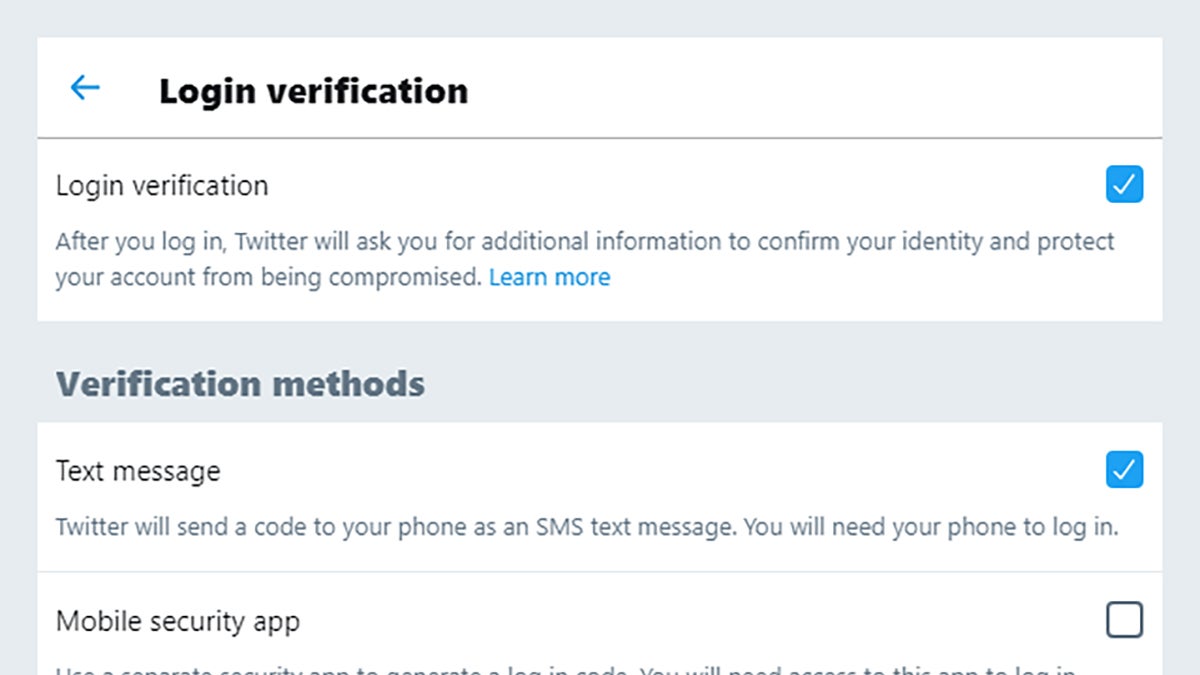Click the bold Login verification page title
This screenshot has height=675, width=1200.
click(x=313, y=91)
